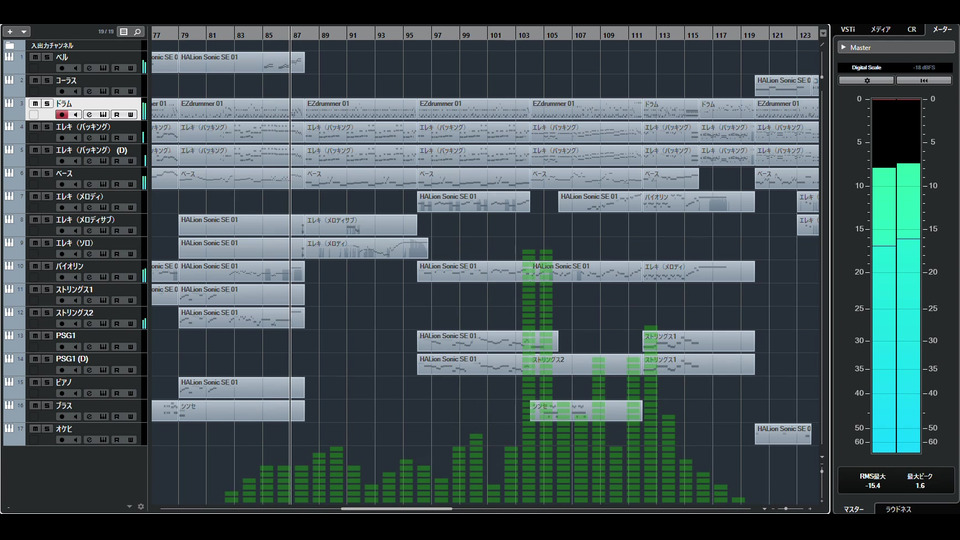Open the track list bottom dropdown arrow
960x540 pixels.
click(x=129, y=506)
